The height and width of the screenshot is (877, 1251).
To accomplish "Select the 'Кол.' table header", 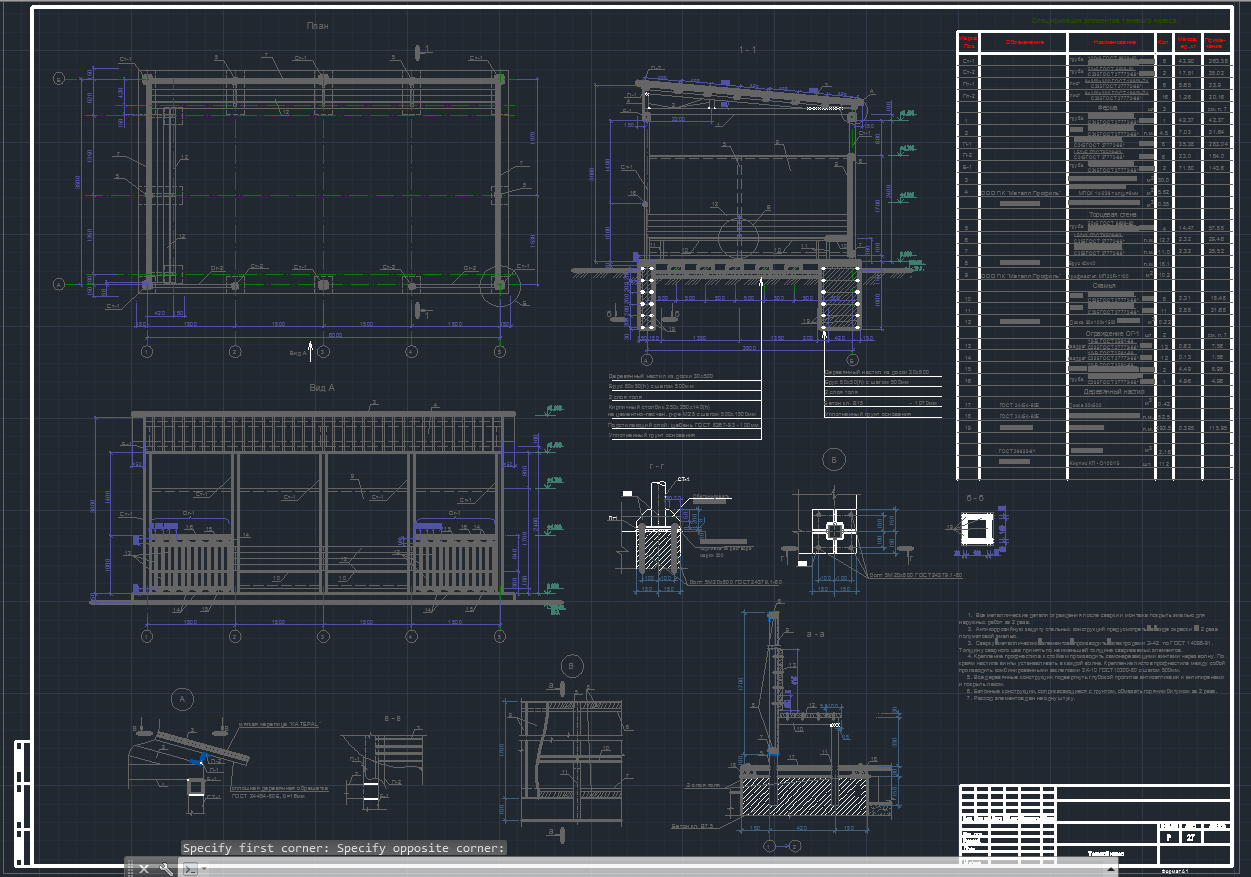I will [x=1163, y=42].
